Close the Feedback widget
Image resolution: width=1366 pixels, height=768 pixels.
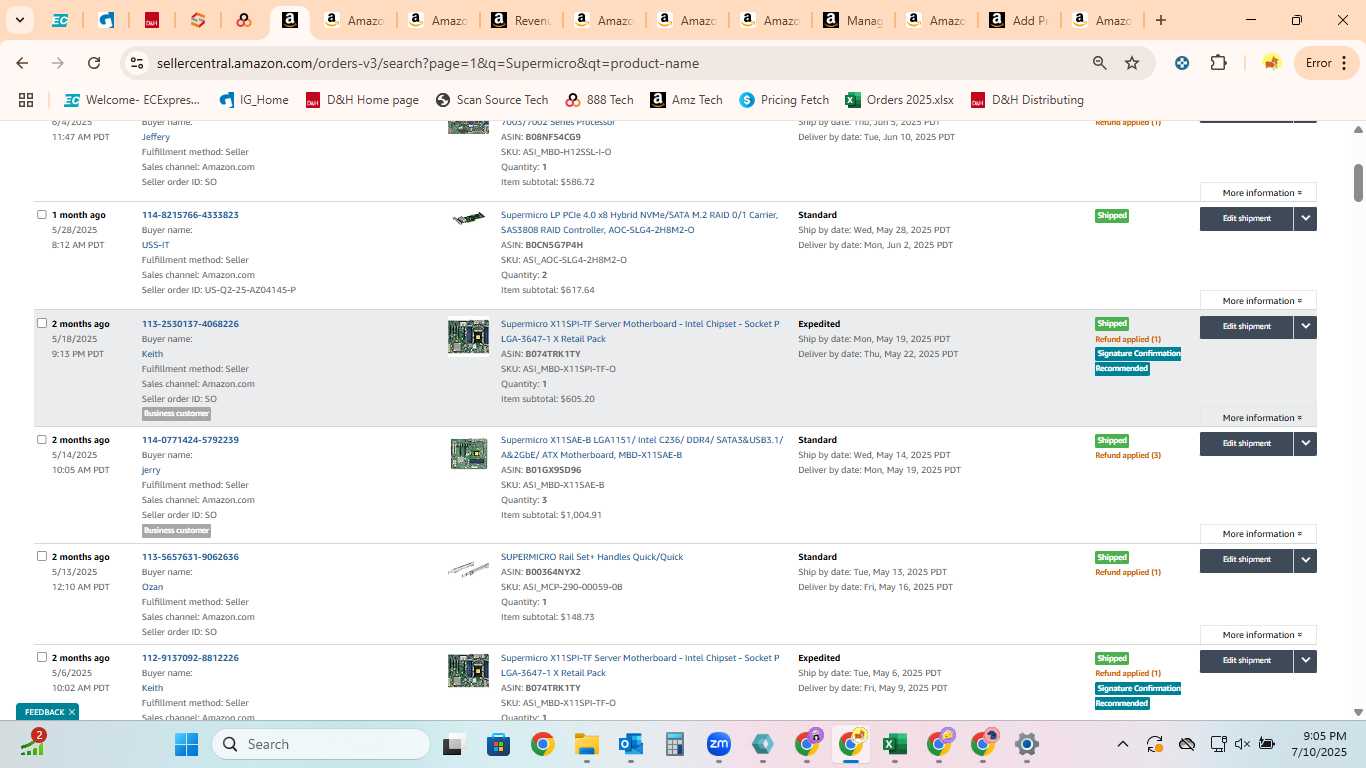click(x=72, y=712)
